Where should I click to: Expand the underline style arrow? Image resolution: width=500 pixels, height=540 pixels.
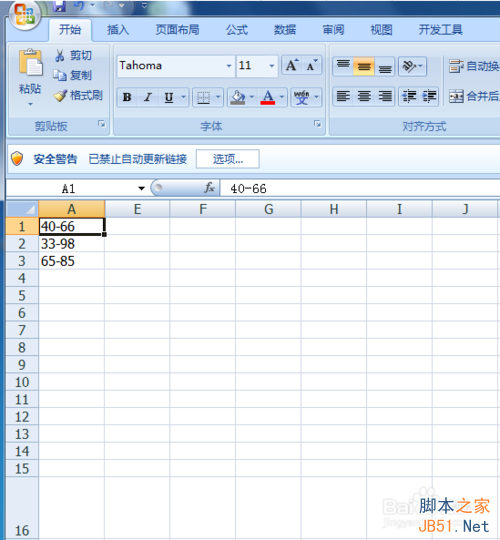pyautogui.click(x=184, y=97)
